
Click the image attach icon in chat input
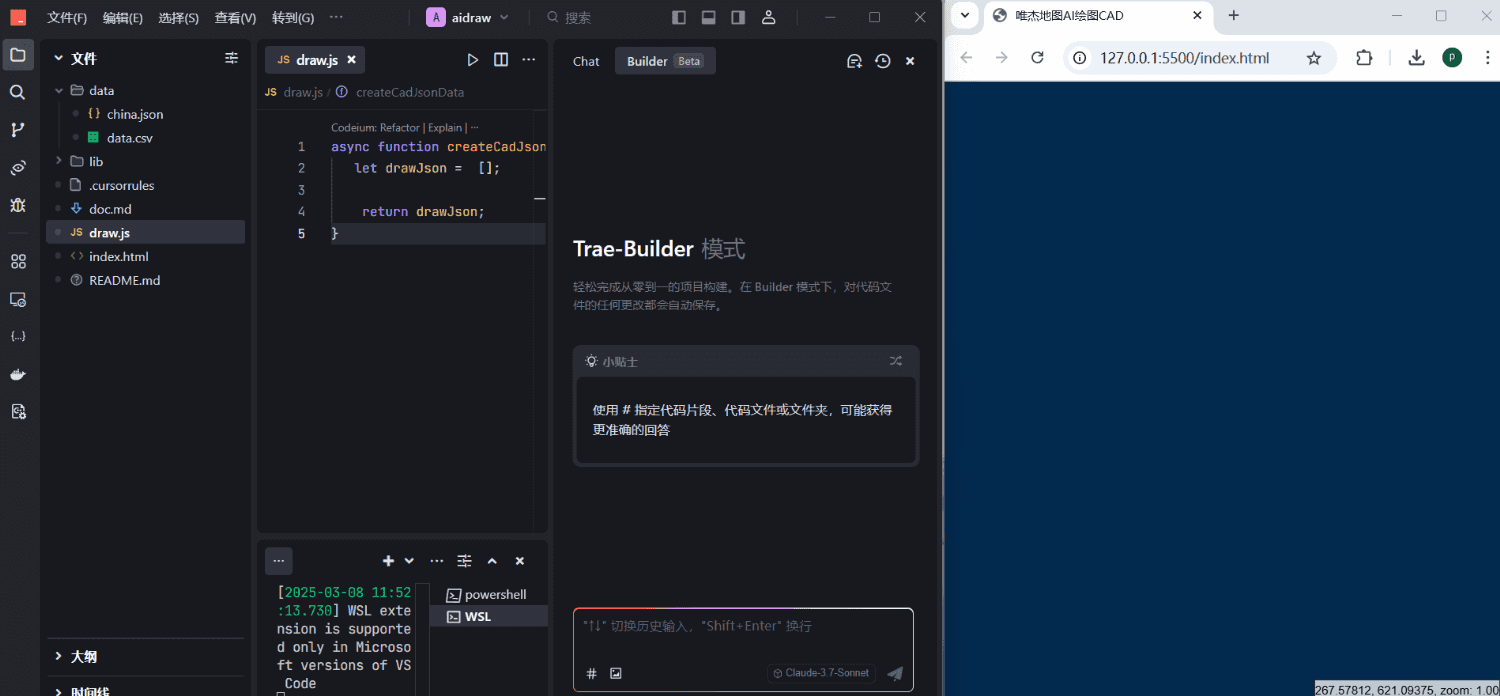coord(616,673)
